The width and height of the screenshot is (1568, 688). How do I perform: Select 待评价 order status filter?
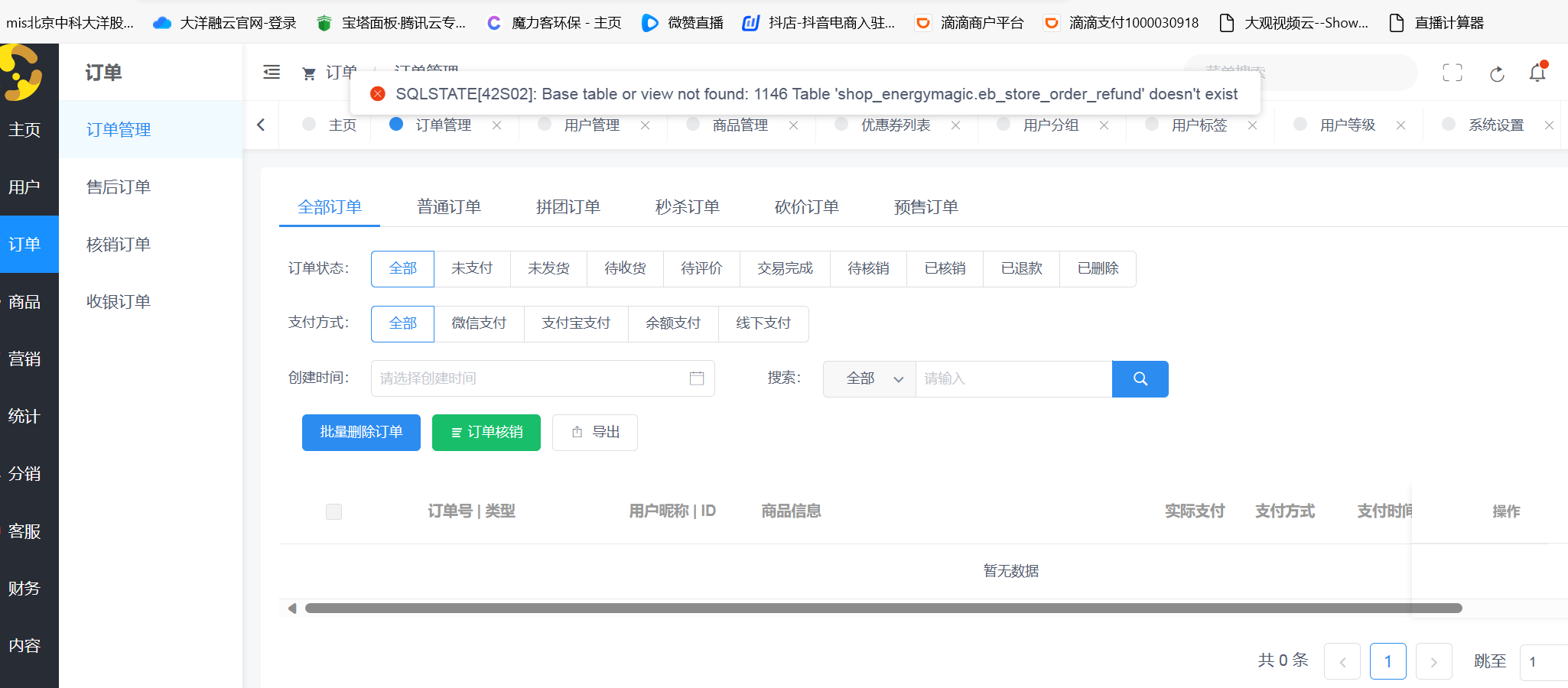coord(701,269)
